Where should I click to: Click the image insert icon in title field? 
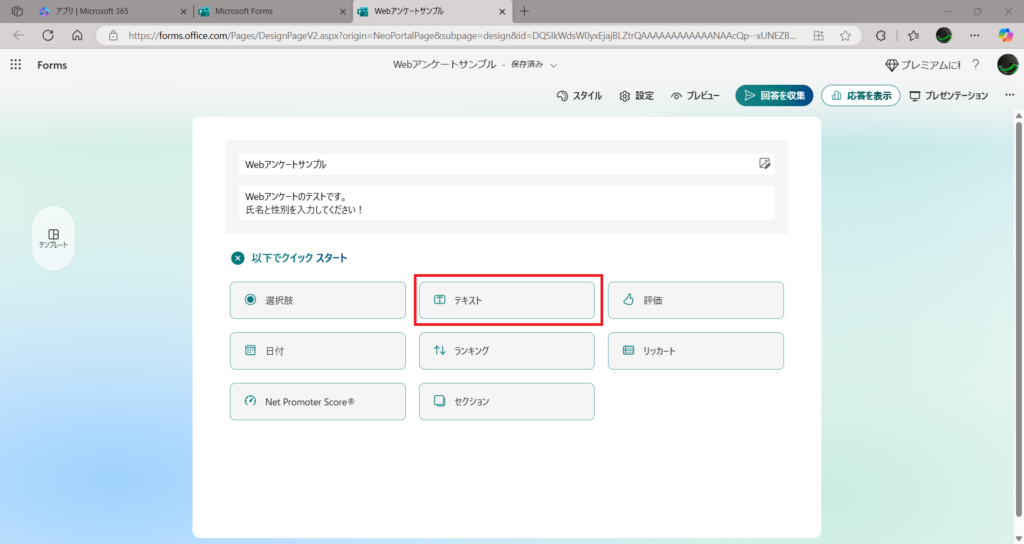(x=764, y=164)
